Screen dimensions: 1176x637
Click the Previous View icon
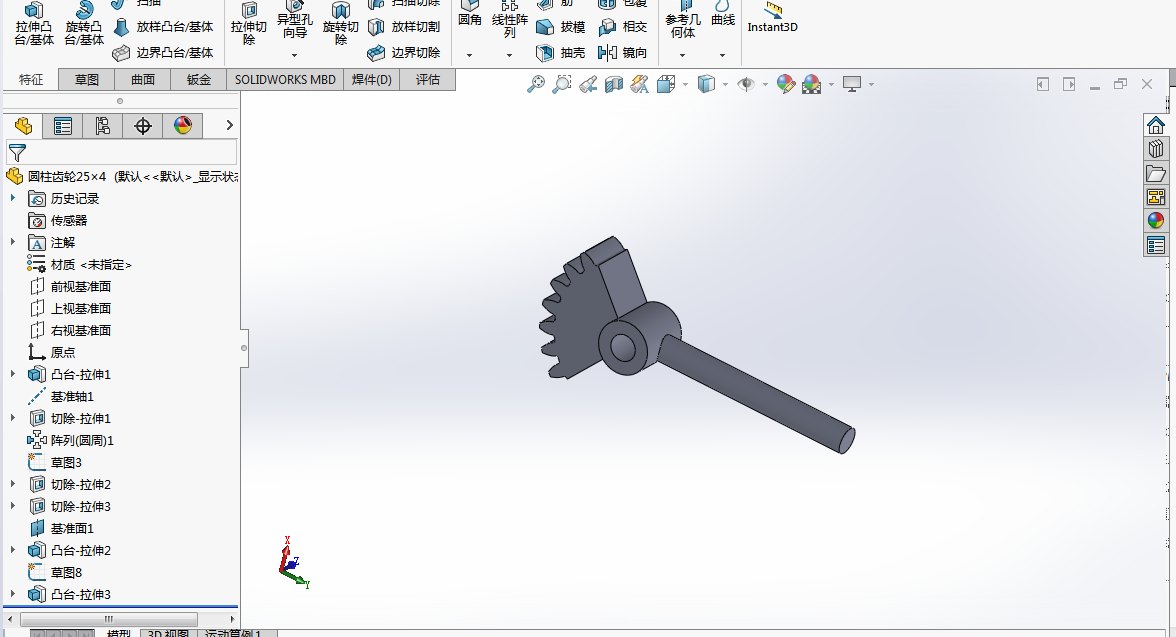(x=588, y=84)
